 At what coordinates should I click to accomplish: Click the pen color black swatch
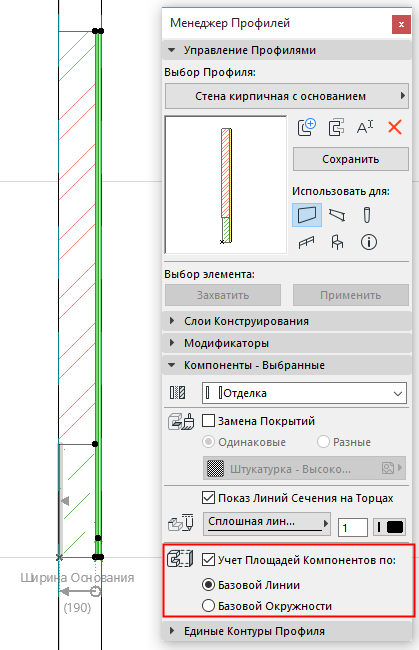pos(395,527)
